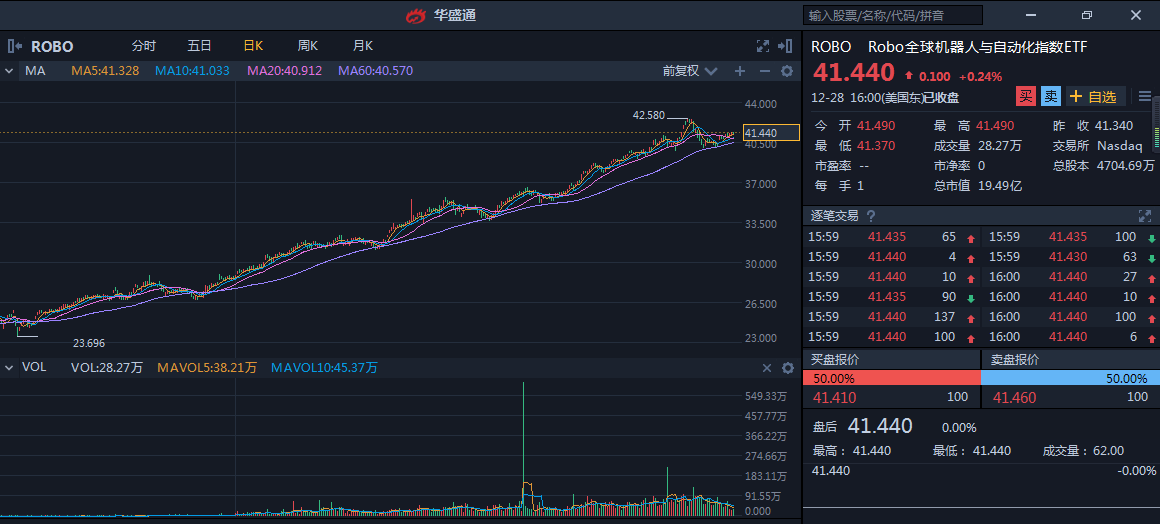The image size is (1160, 524).
Task: Click the blue 卖 sell button
Action: pyautogui.click(x=1050, y=97)
